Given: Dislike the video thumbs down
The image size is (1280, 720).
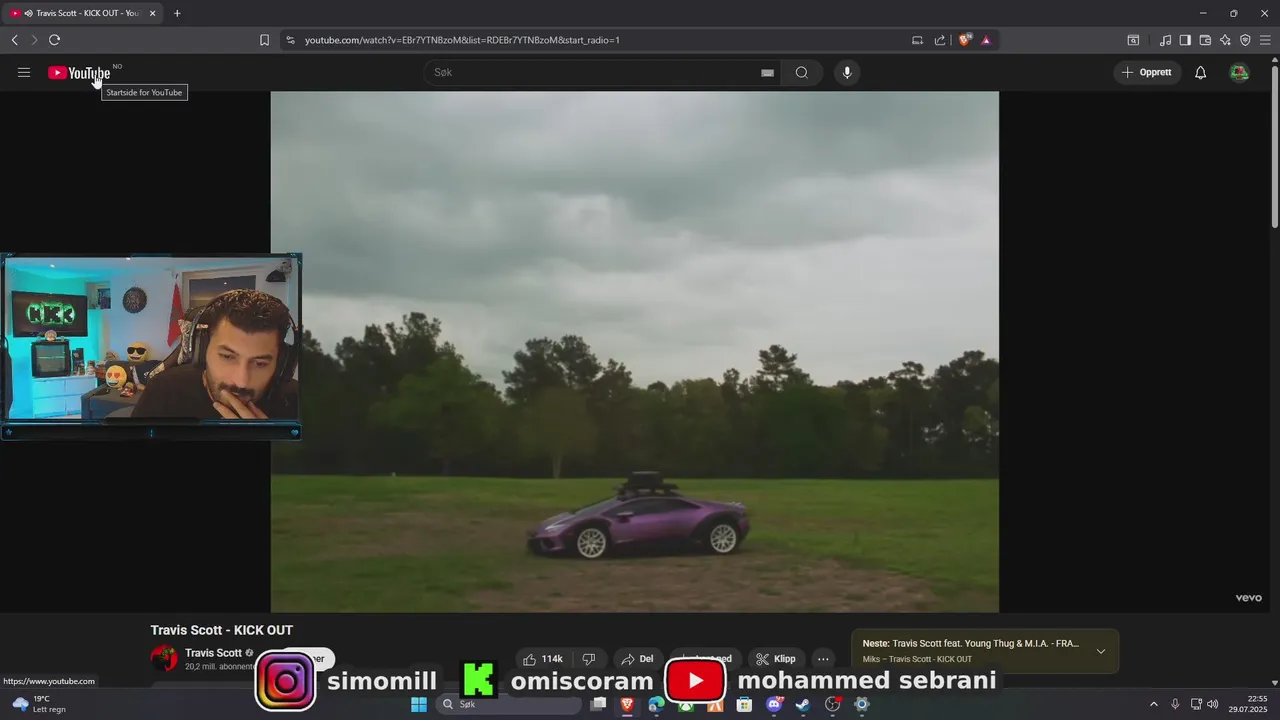Looking at the screenshot, I should (x=589, y=659).
